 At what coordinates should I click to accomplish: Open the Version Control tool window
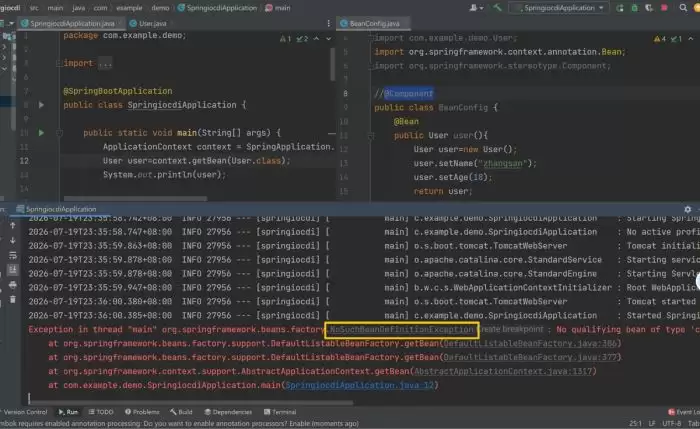(x=24, y=412)
